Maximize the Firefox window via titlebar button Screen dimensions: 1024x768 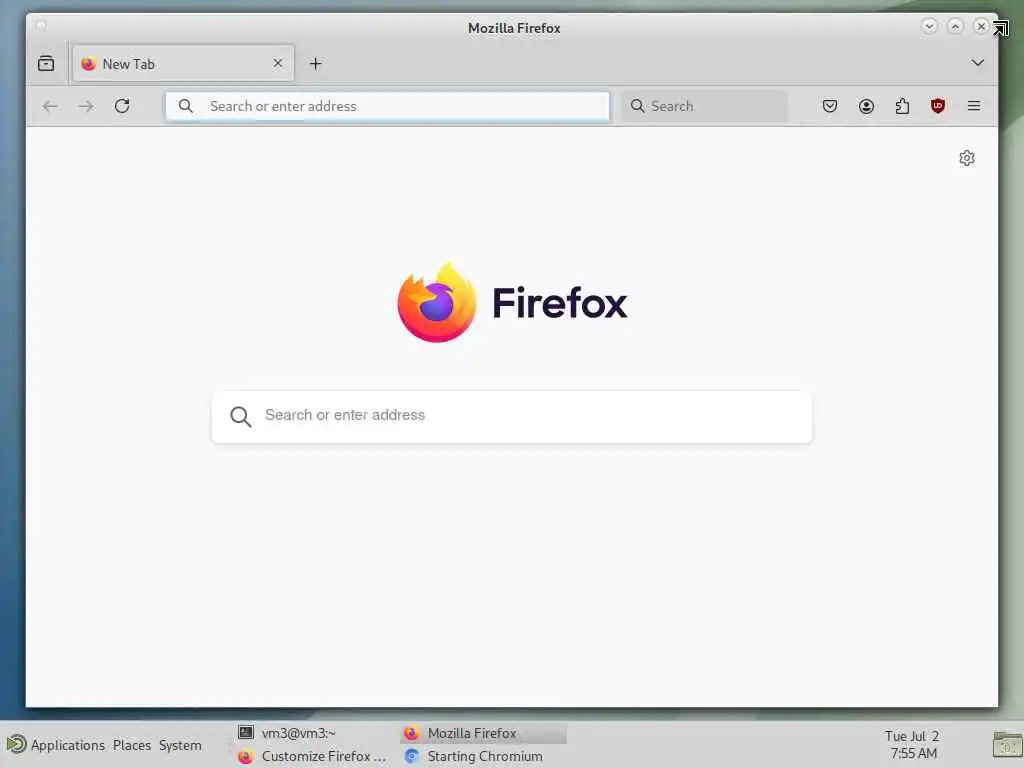(x=955, y=26)
